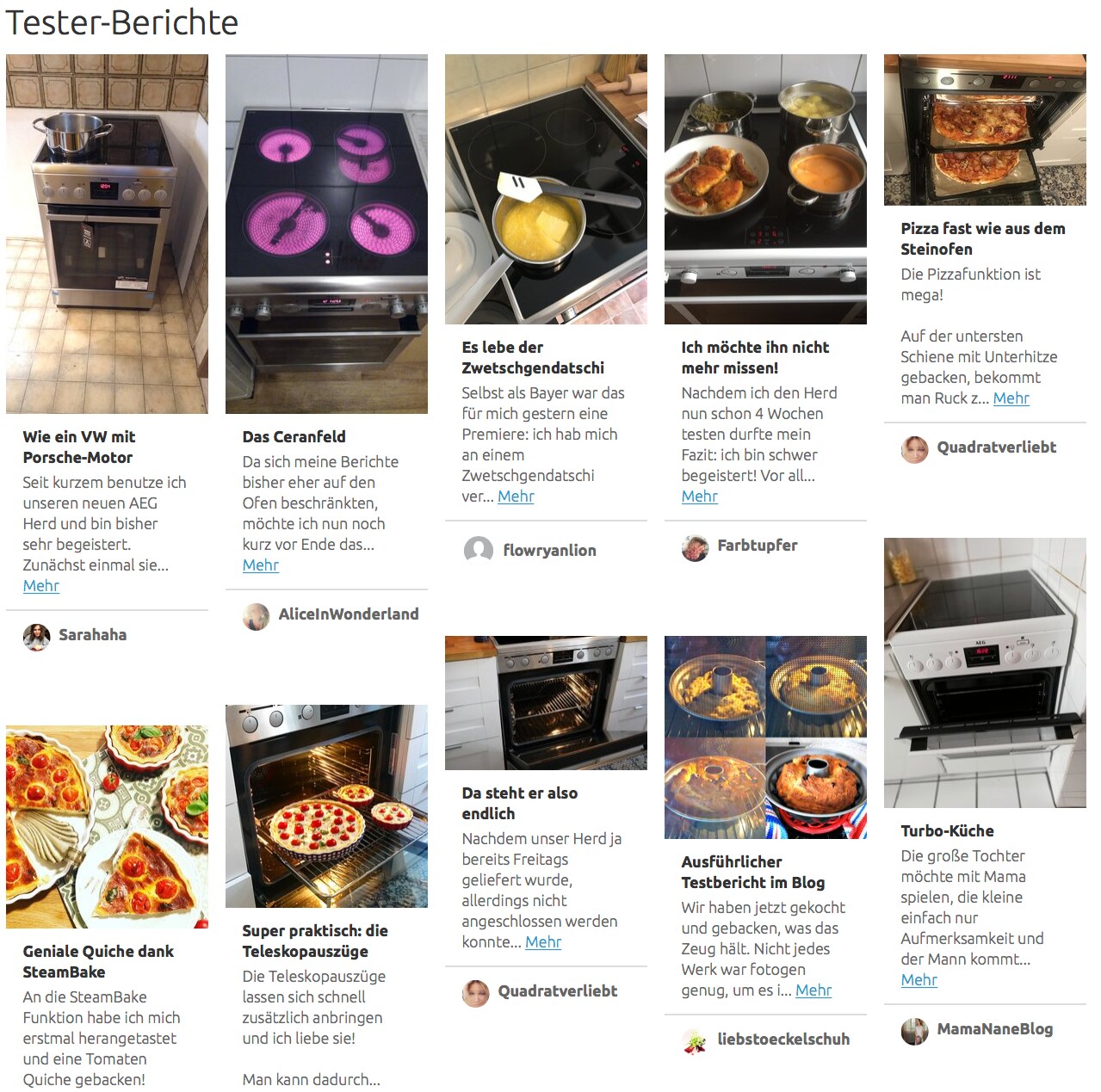The height and width of the screenshot is (1092, 1101).
Task: Click AliceInWonderland's avatar picture
Action: (x=256, y=615)
